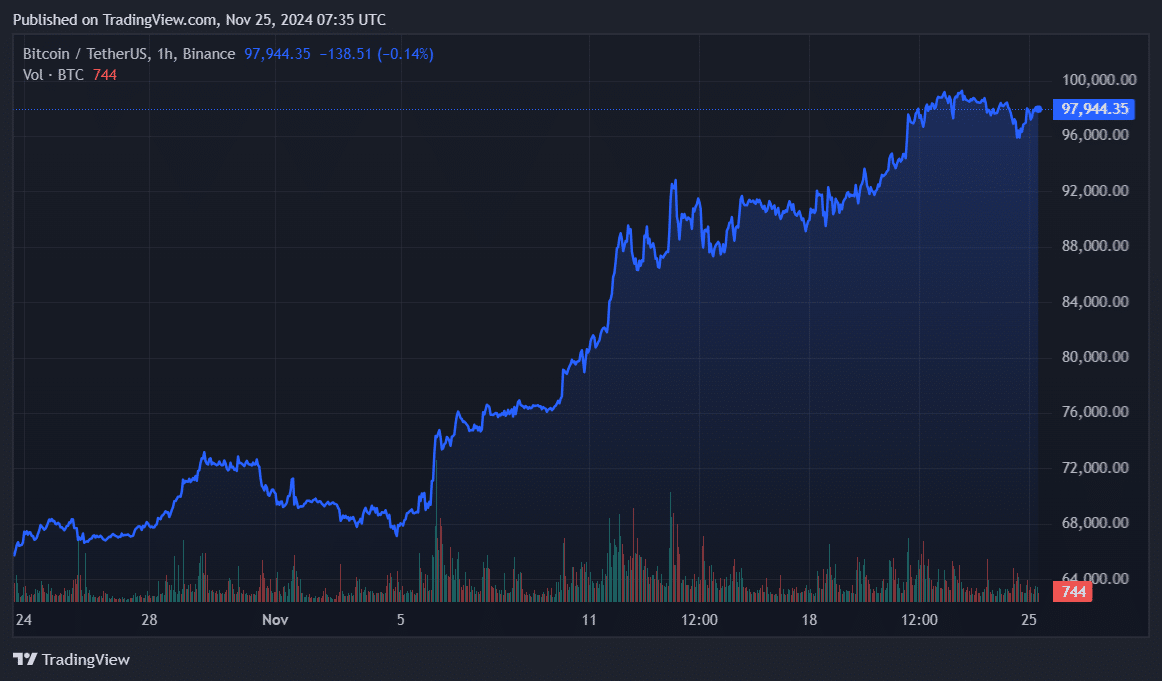Click the blue price label on scale
This screenshot has width=1162, height=681.
[x=1093, y=109]
